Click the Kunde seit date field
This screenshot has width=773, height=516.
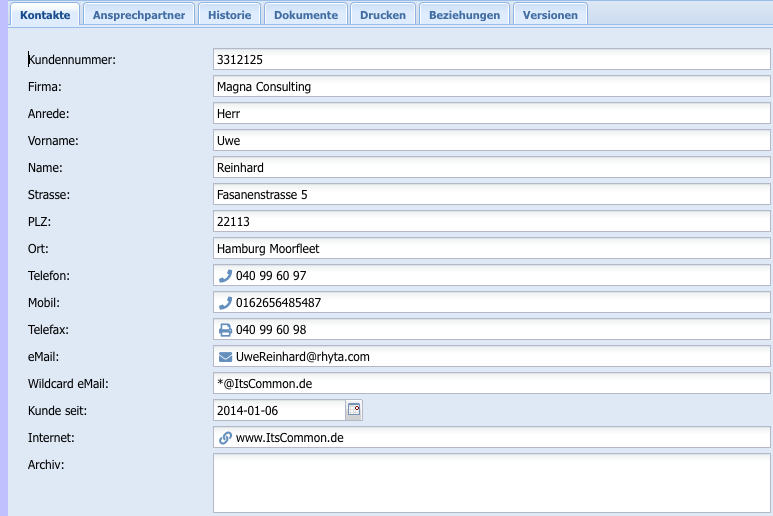pyautogui.click(x=279, y=410)
